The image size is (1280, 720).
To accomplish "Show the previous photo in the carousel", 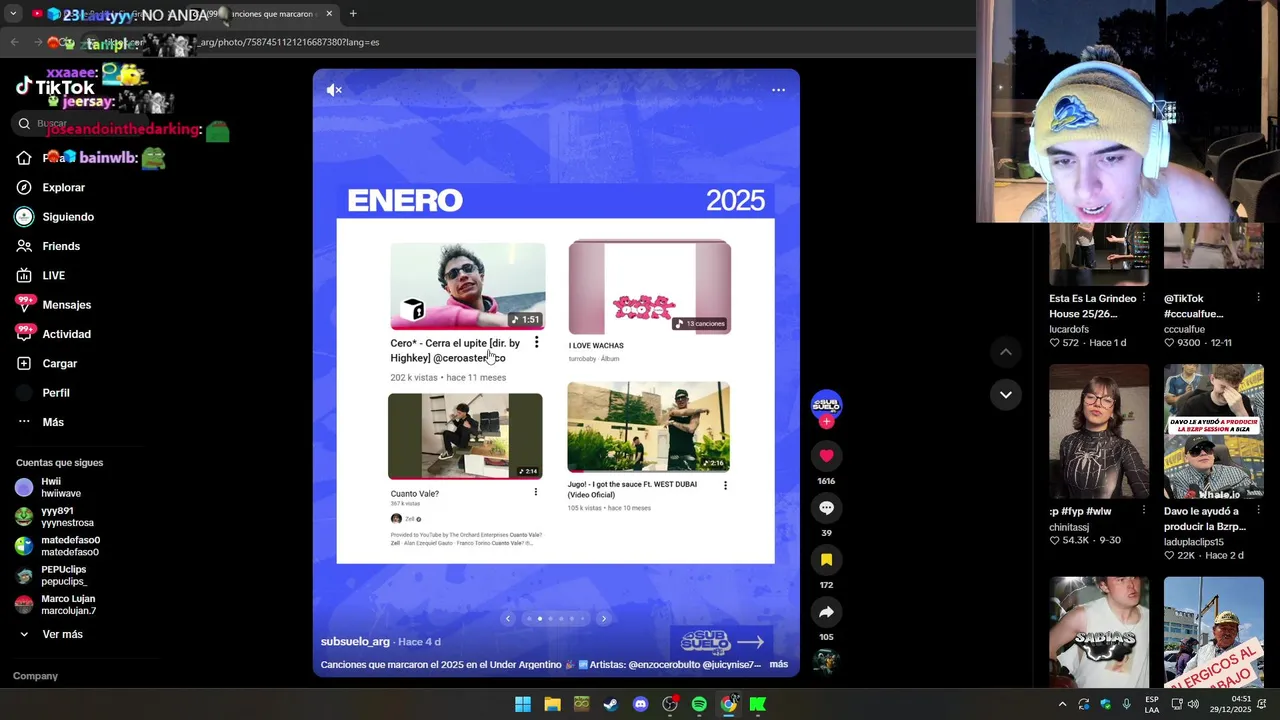I will pos(508,619).
